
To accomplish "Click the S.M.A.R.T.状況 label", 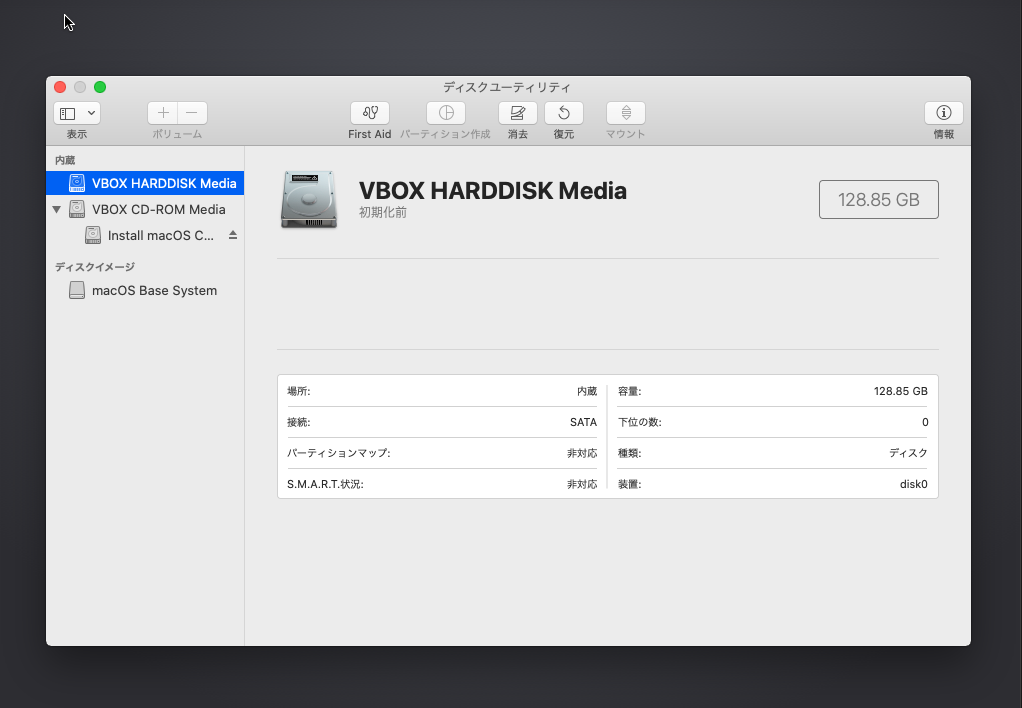I will [325, 484].
